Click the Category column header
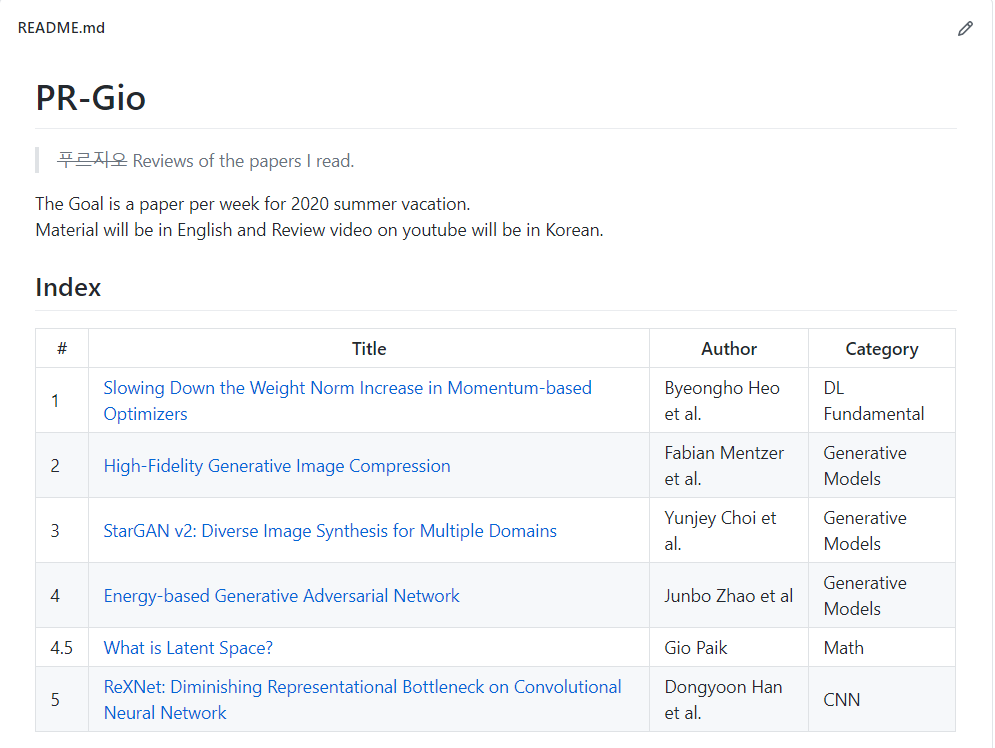This screenshot has height=748, width=995. tap(881, 349)
